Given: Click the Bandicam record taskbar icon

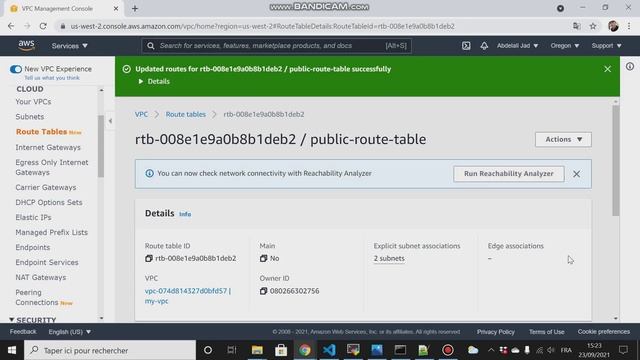Looking at the screenshot, I should coord(448,350).
